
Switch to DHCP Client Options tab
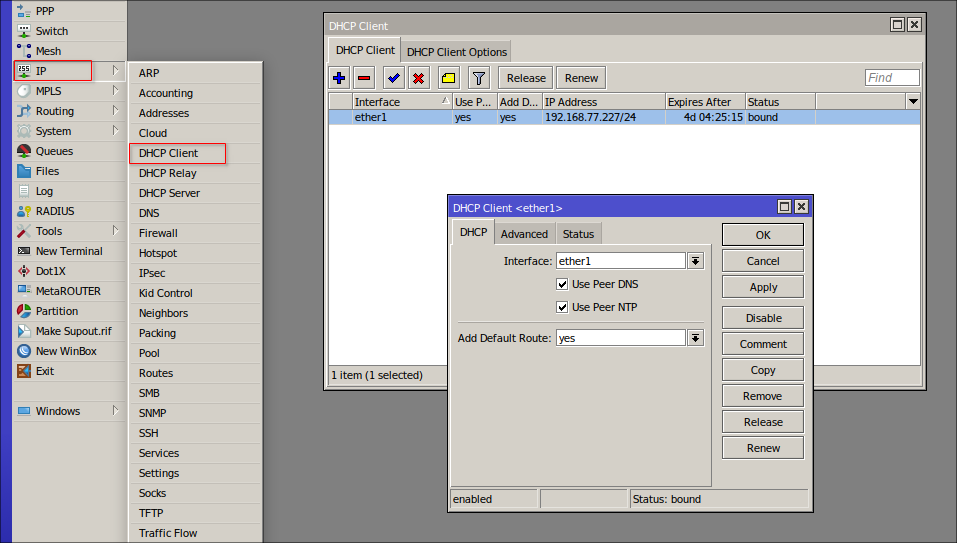[x=457, y=52]
